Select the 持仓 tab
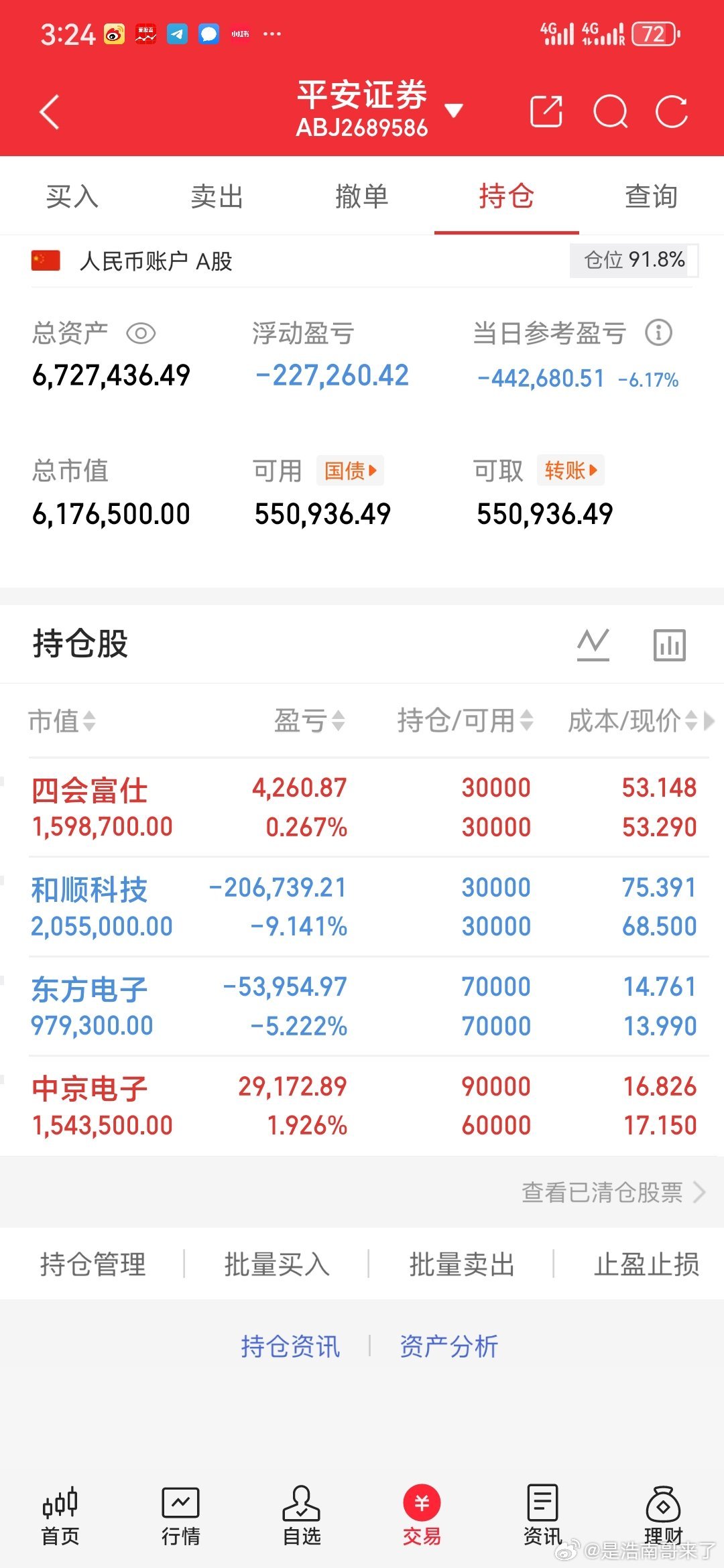The width and height of the screenshot is (724, 1568). tap(507, 196)
